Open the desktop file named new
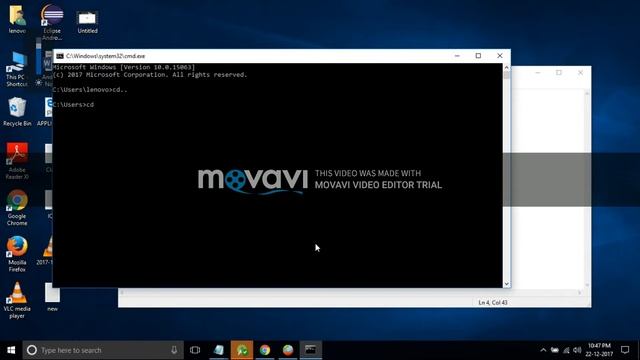This screenshot has width=640, height=360. coord(52,297)
